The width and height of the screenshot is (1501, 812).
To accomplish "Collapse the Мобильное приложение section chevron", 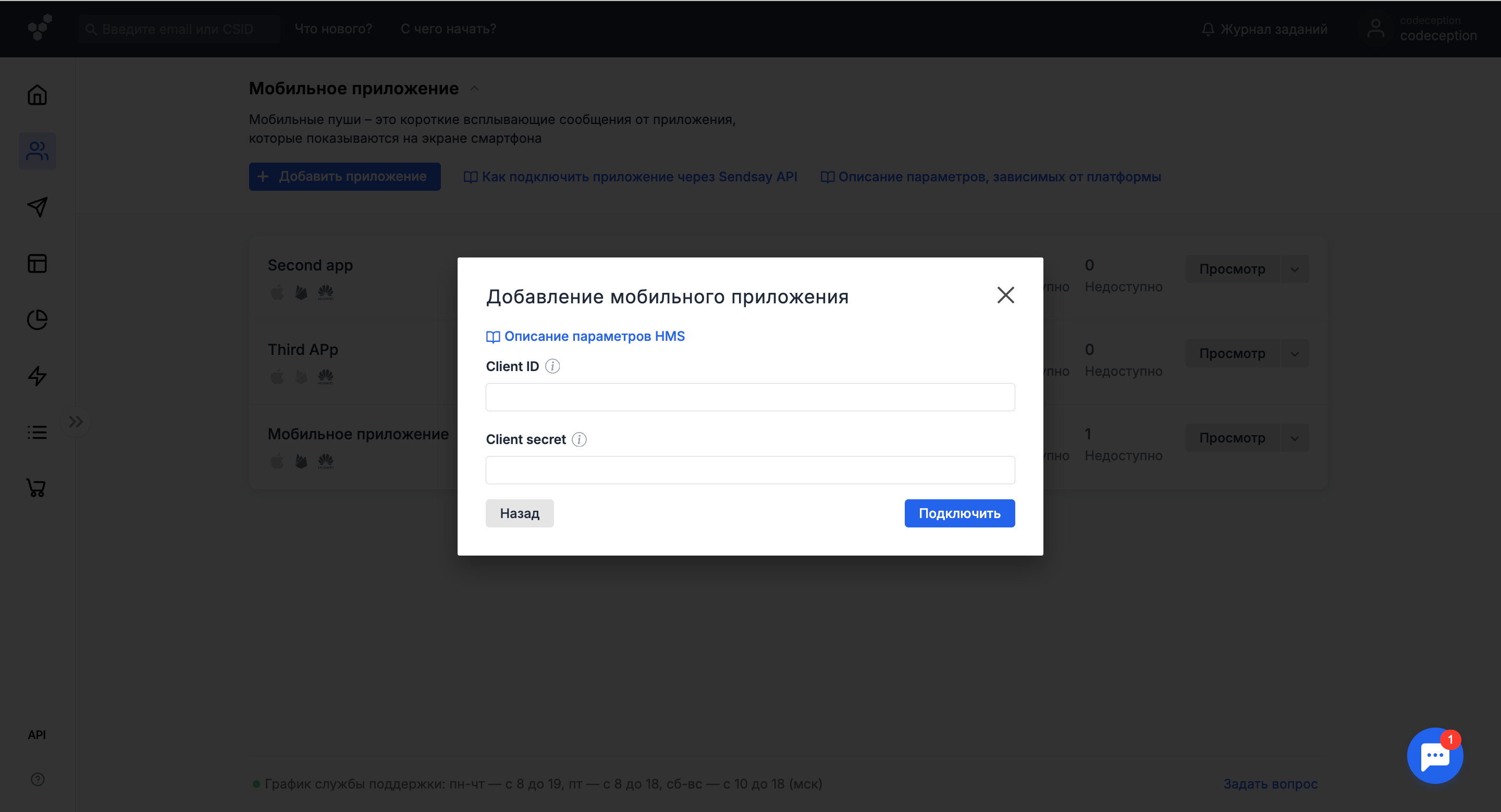I will (x=474, y=89).
